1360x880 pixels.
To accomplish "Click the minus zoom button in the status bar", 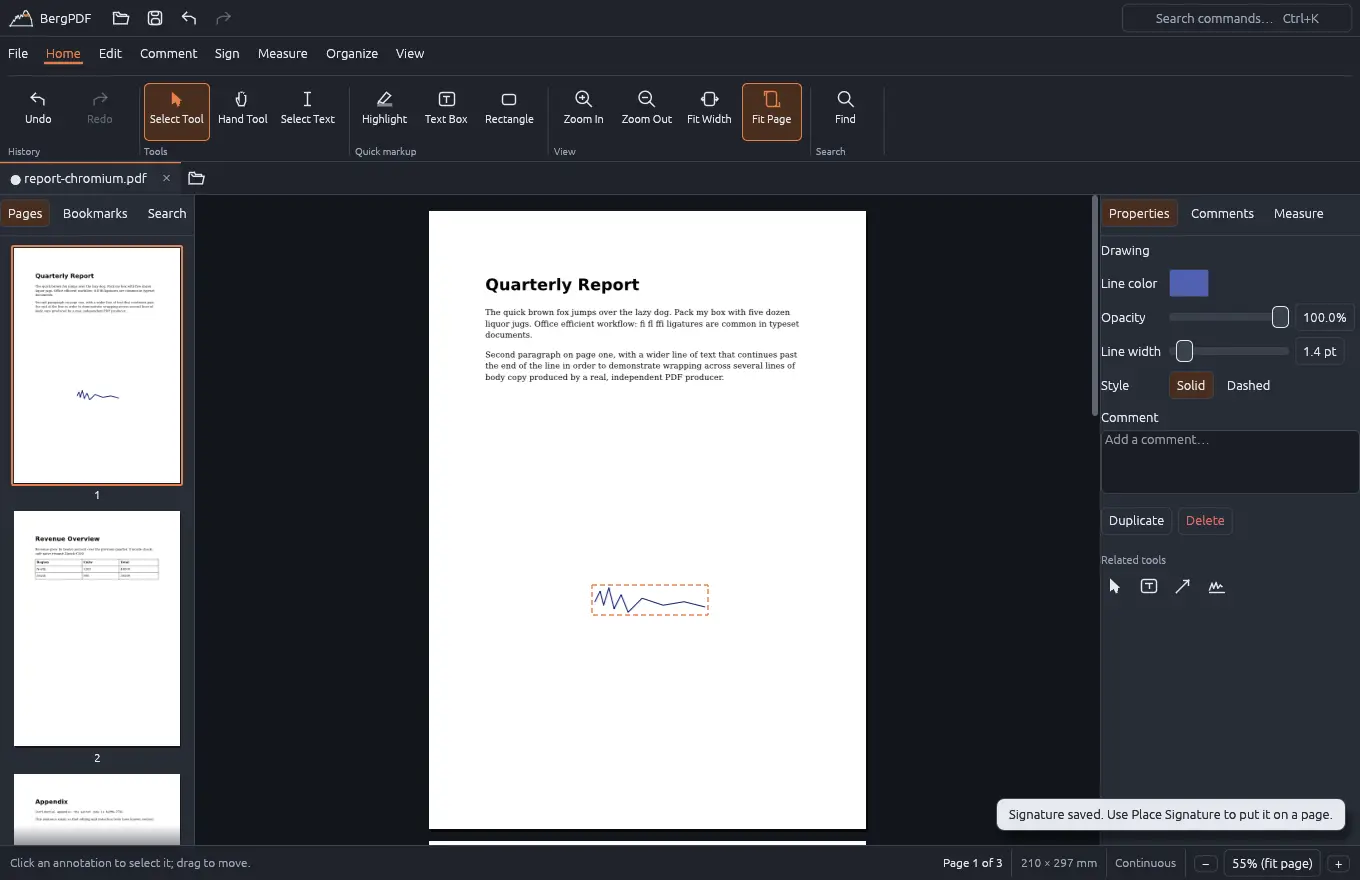I will 1206,864.
